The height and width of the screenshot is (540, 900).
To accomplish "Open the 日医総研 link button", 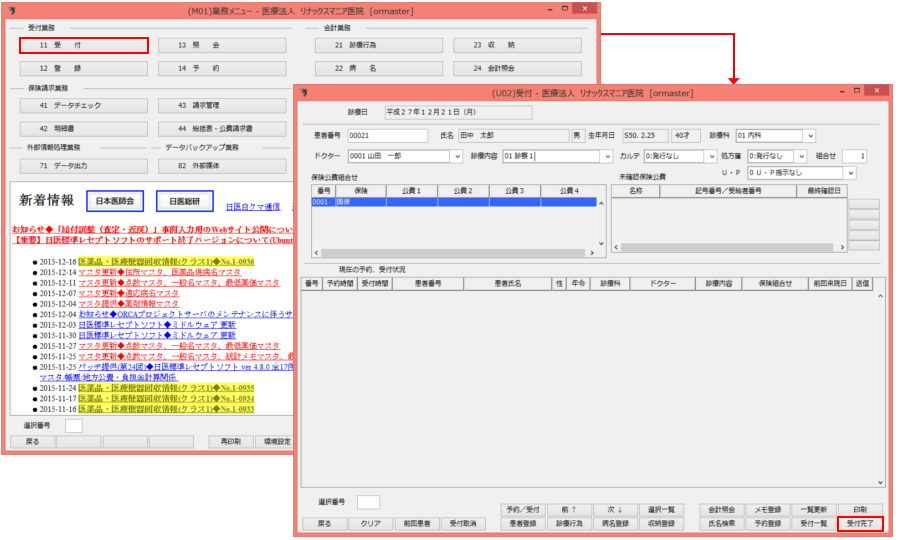I will tap(184, 201).
